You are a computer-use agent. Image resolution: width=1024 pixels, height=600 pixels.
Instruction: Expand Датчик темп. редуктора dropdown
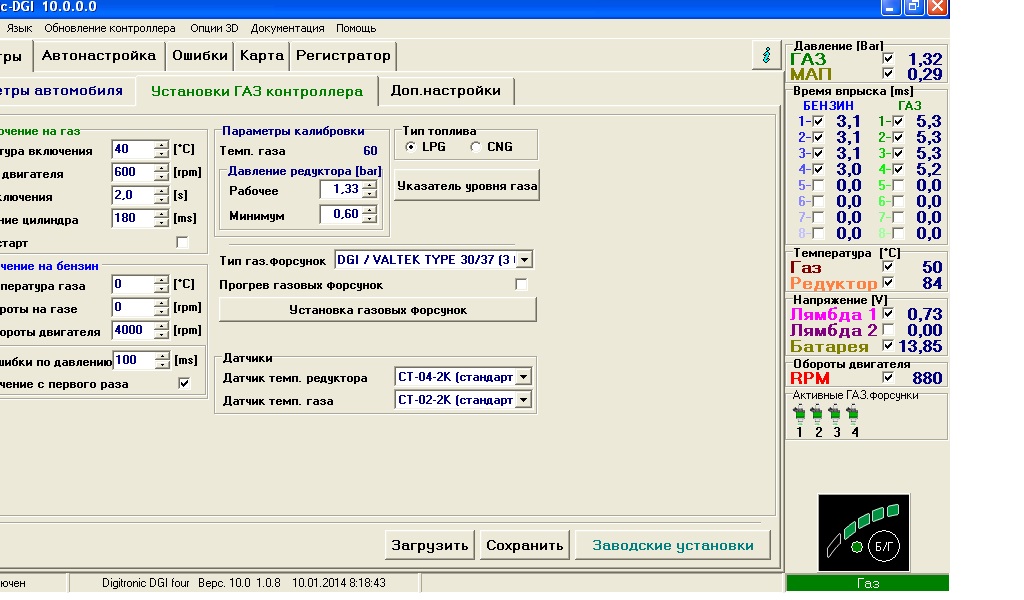(x=523, y=377)
